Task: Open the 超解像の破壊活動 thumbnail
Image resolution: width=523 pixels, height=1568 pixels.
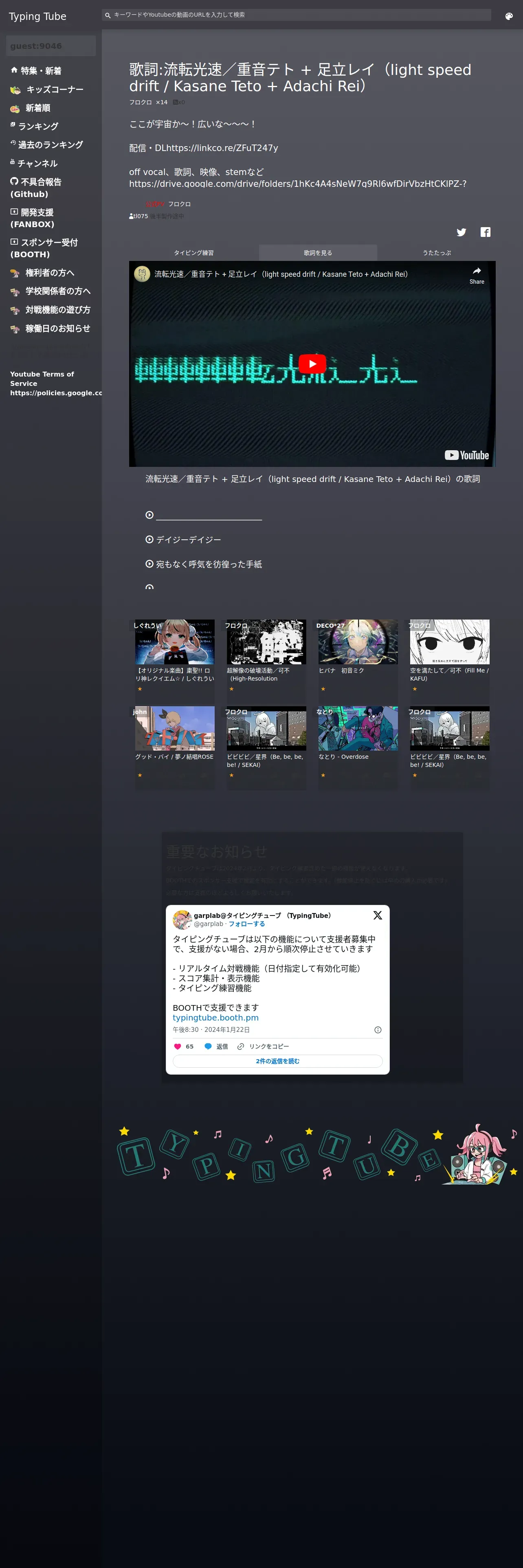Action: (267, 642)
